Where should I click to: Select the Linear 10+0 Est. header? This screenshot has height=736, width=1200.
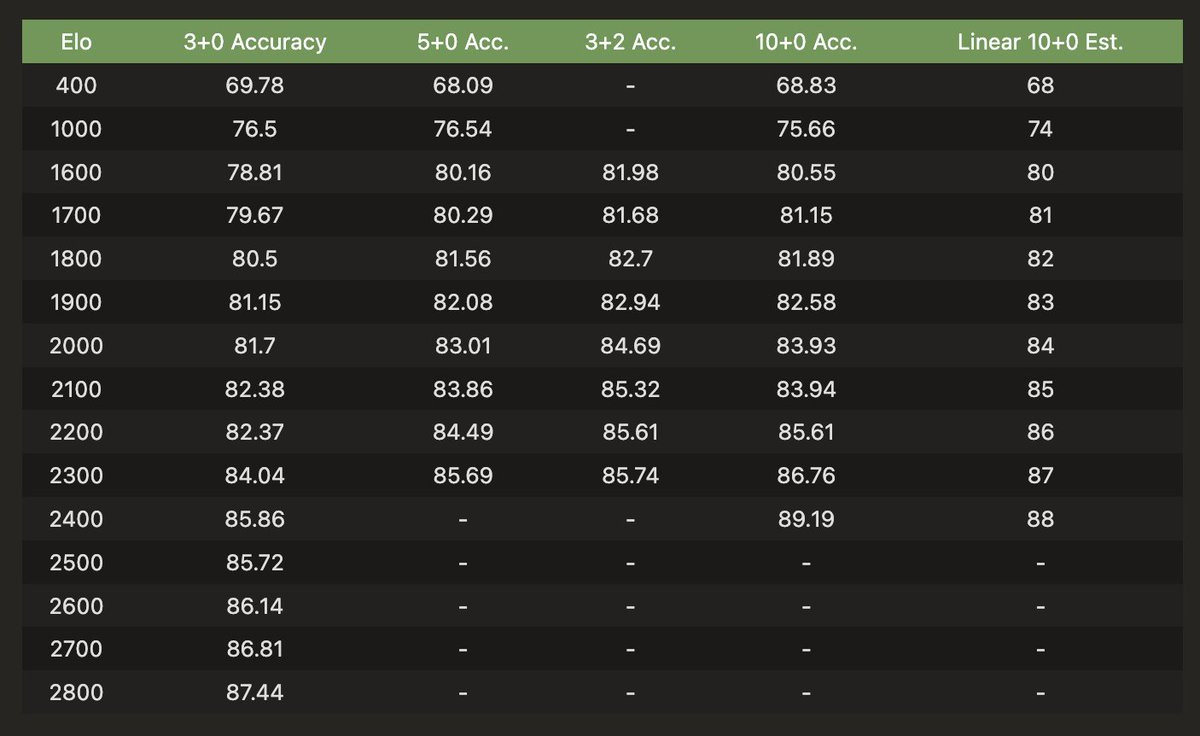[x=1040, y=42]
